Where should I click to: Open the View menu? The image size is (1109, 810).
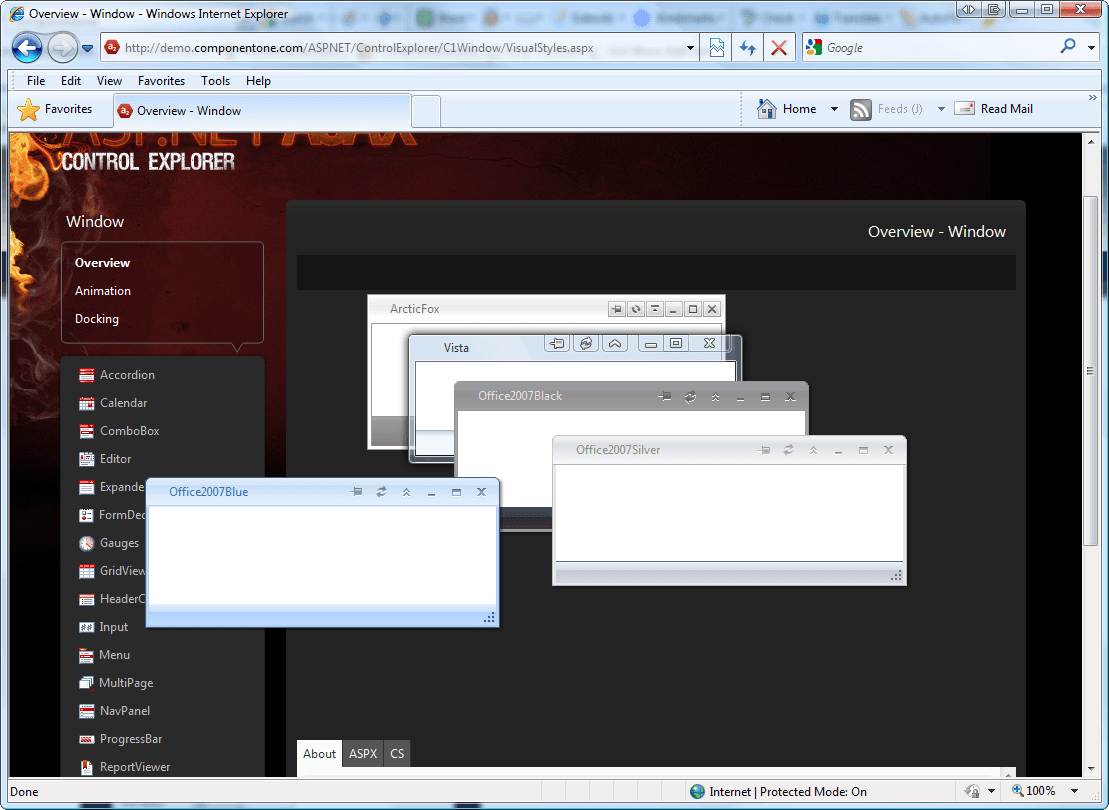point(109,81)
